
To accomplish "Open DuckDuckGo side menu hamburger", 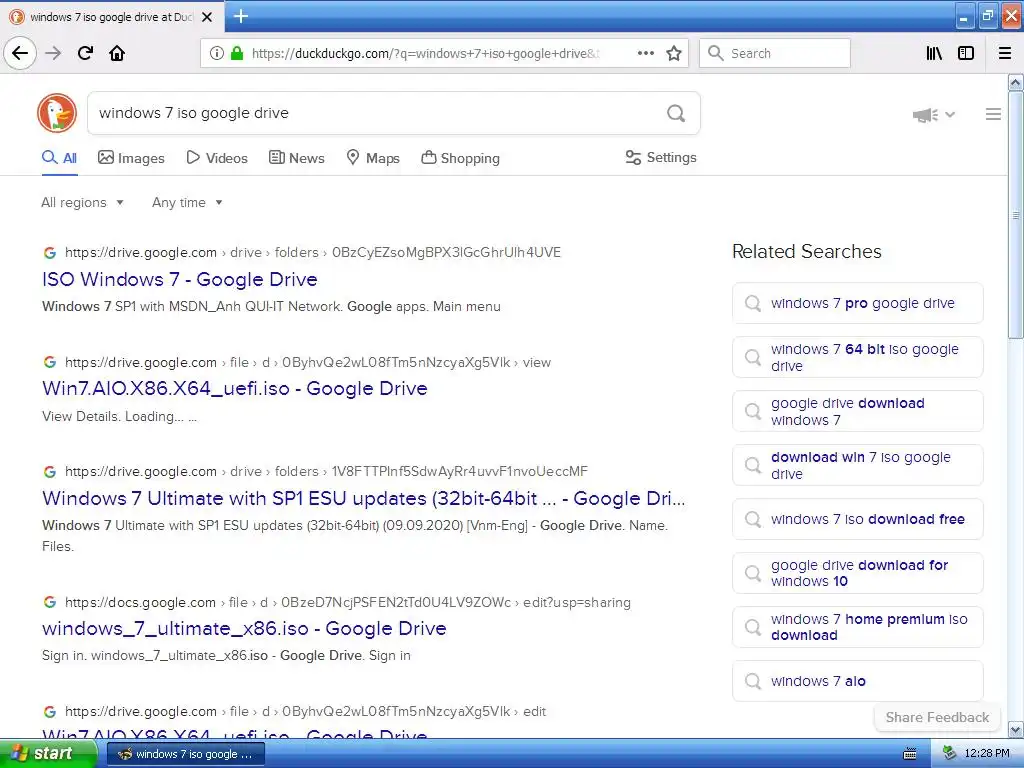I will [993, 114].
